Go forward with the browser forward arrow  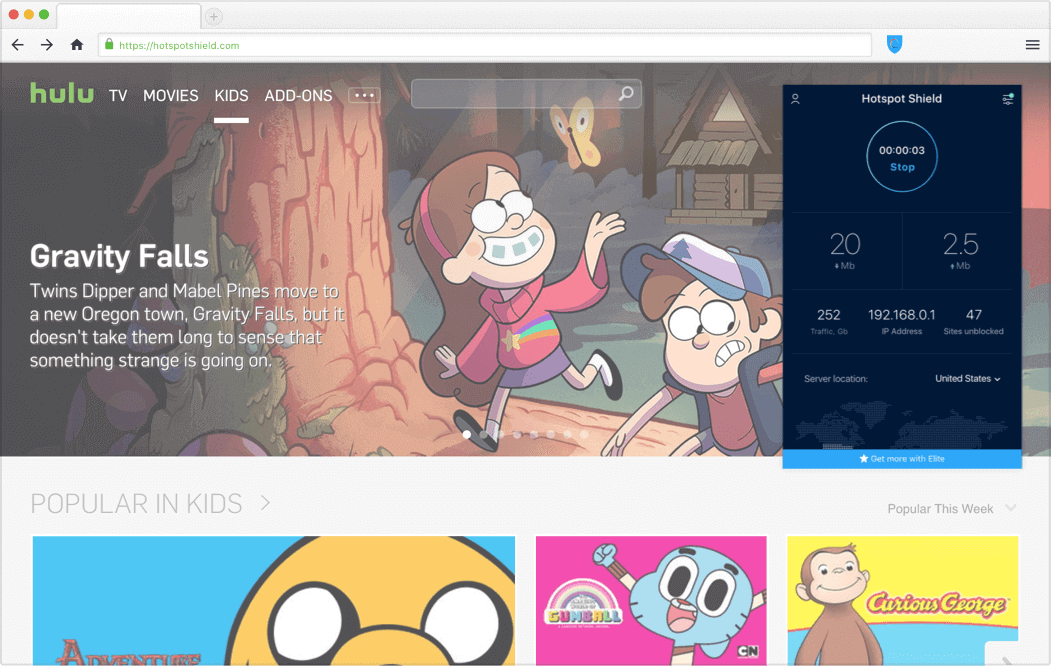point(46,45)
